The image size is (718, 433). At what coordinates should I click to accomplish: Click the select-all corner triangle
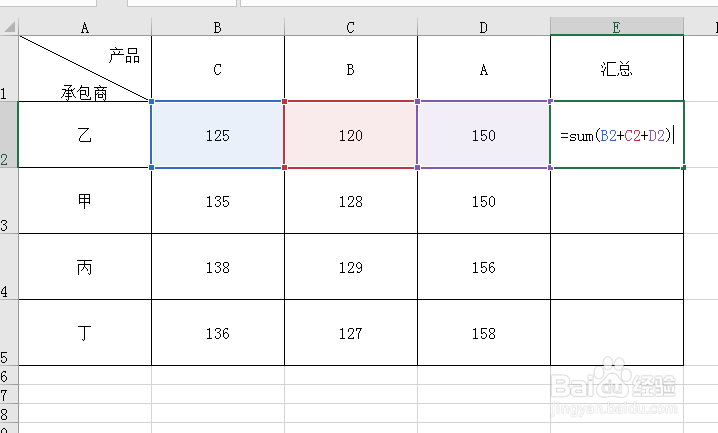point(9,27)
